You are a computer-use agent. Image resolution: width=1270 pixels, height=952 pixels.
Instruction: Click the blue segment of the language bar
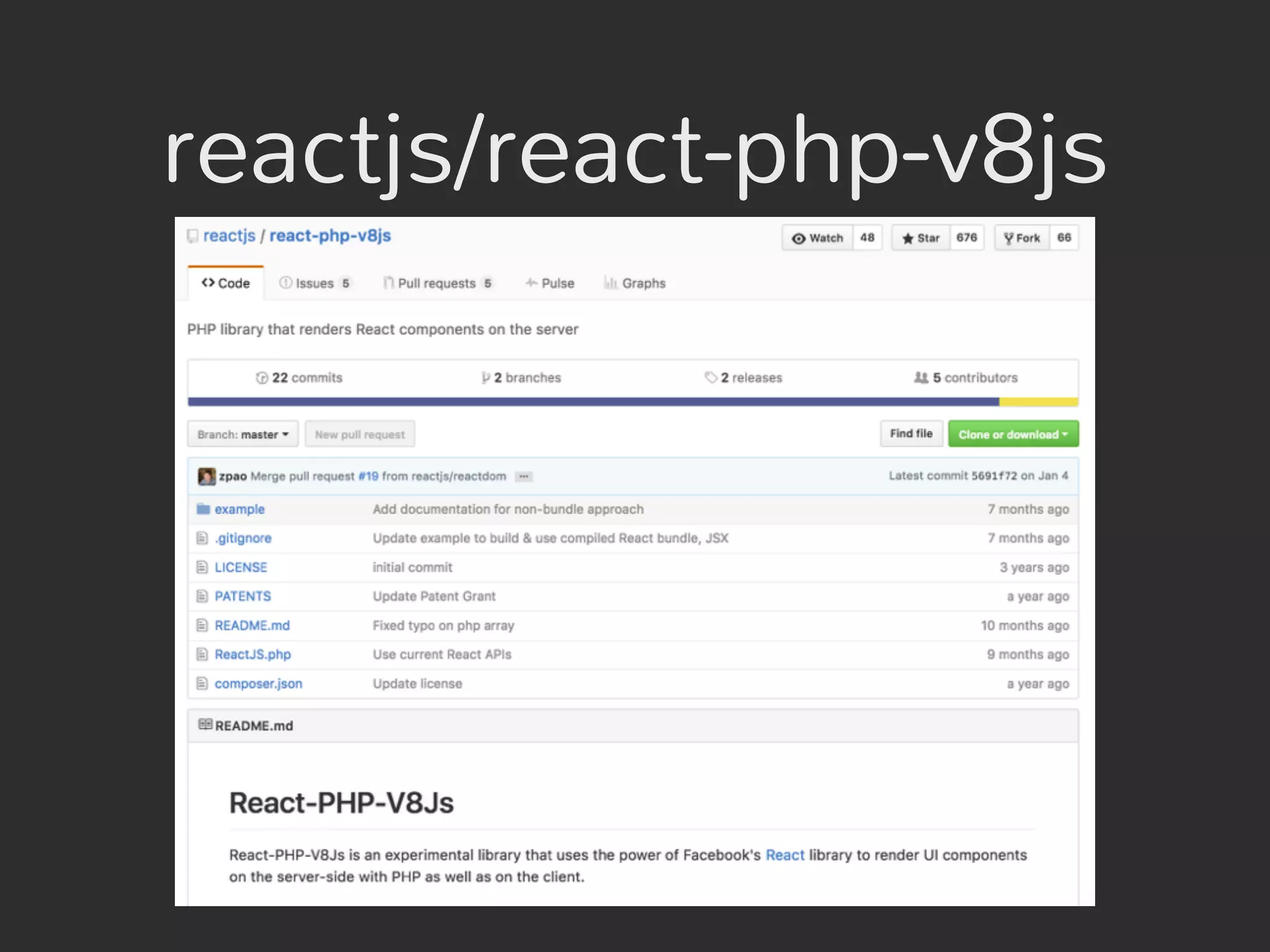(x=593, y=402)
